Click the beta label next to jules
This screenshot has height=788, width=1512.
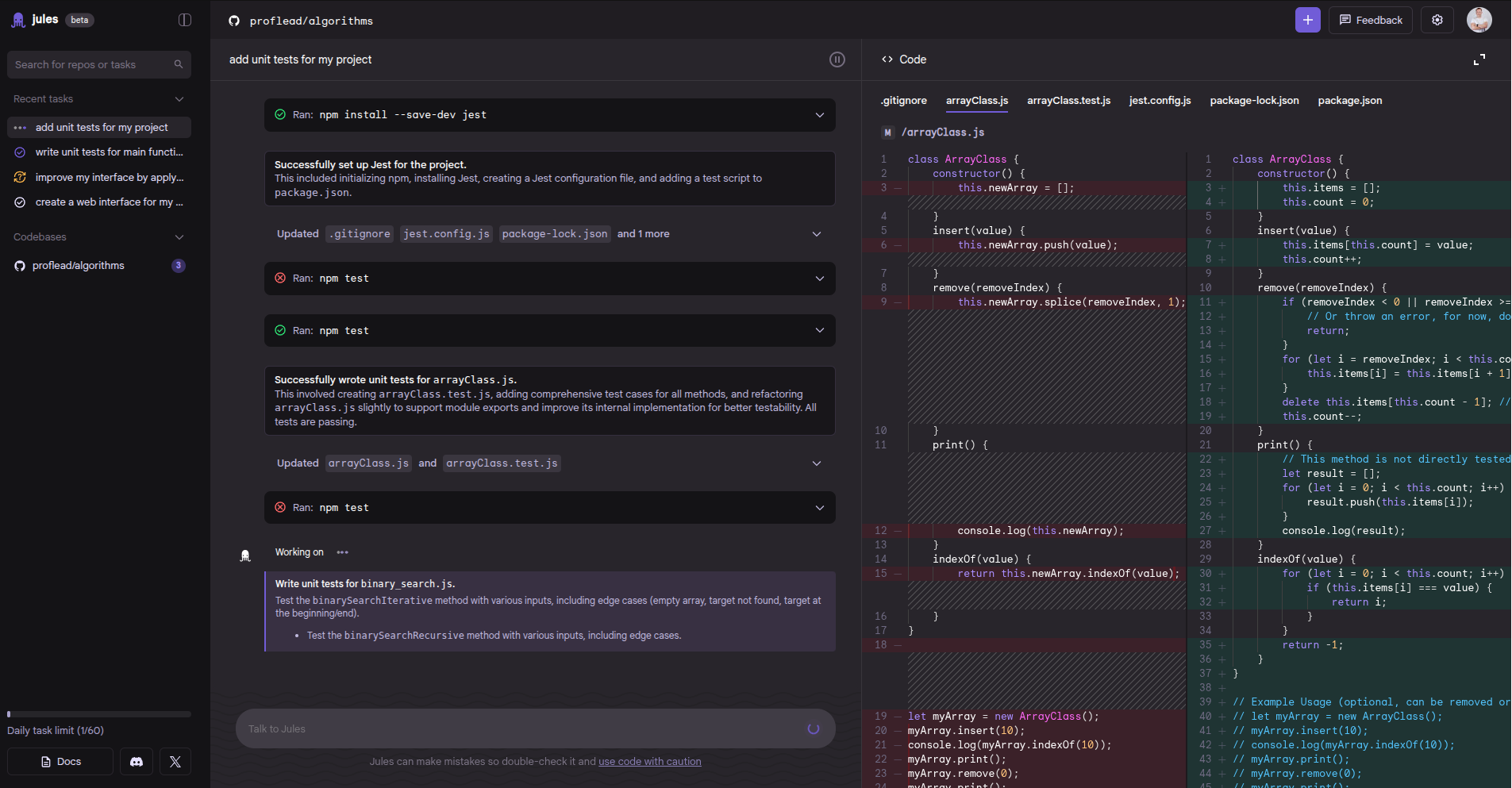click(x=79, y=20)
